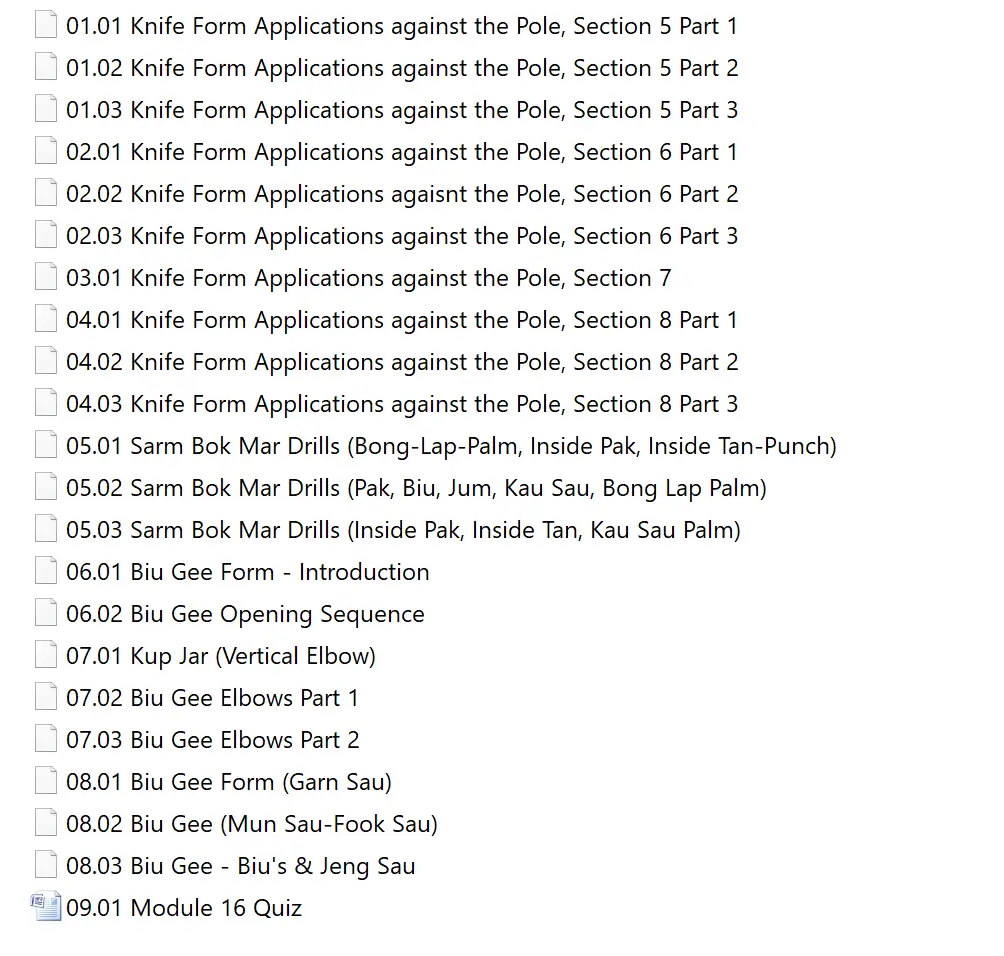This screenshot has height=956, width=1004.
Task: Select 06.01 Biu Gee Form - Introduction
Action: [247, 572]
